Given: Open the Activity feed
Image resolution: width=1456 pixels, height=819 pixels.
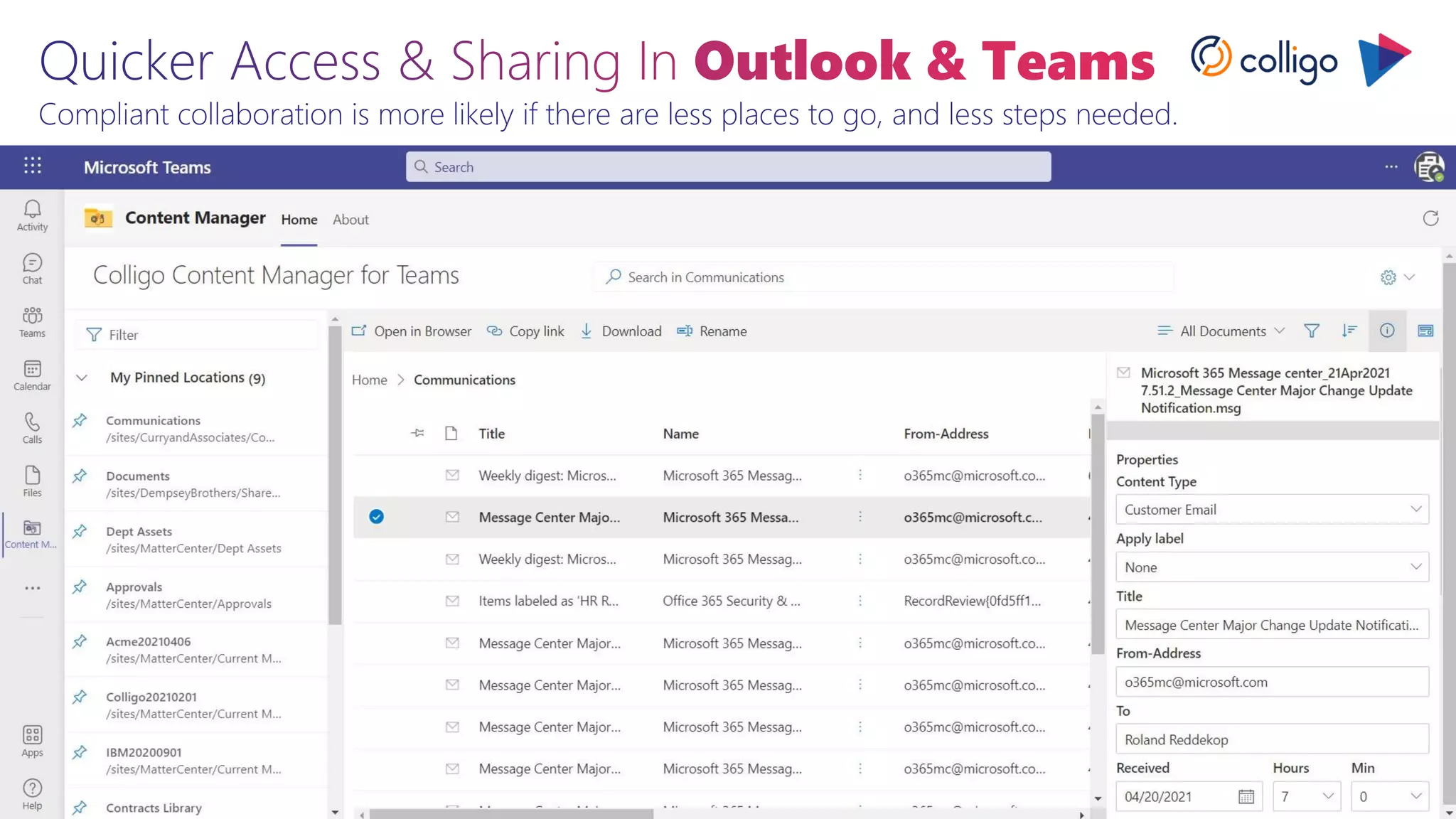Looking at the screenshot, I should tap(32, 215).
